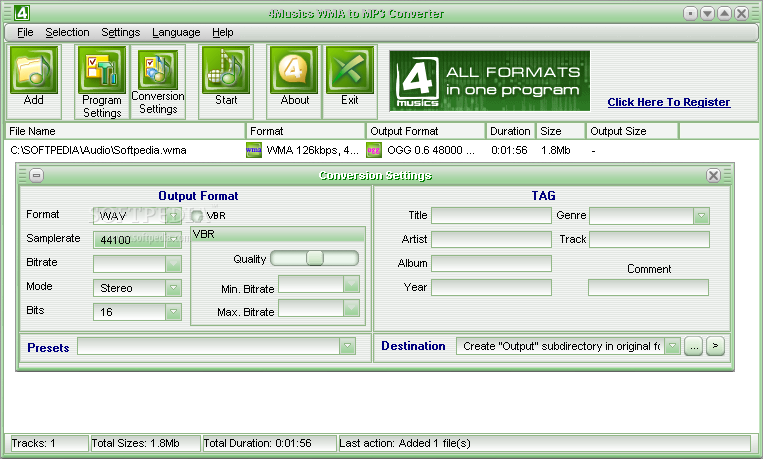Click the Album tag input field
Image resolution: width=763 pixels, height=459 pixels.
[491, 263]
